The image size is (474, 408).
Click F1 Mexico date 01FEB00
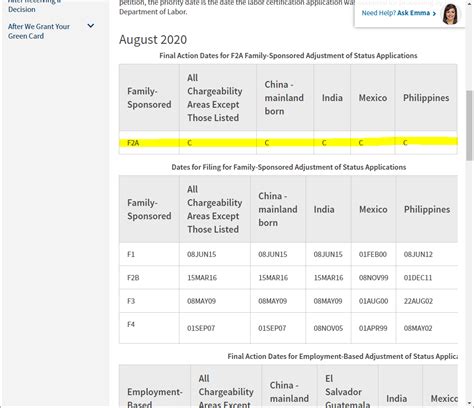coord(373,254)
